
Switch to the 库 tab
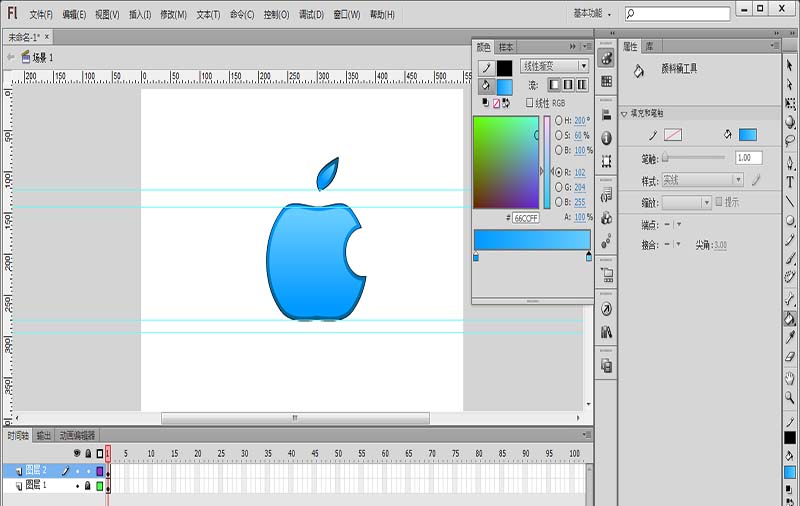click(649, 46)
